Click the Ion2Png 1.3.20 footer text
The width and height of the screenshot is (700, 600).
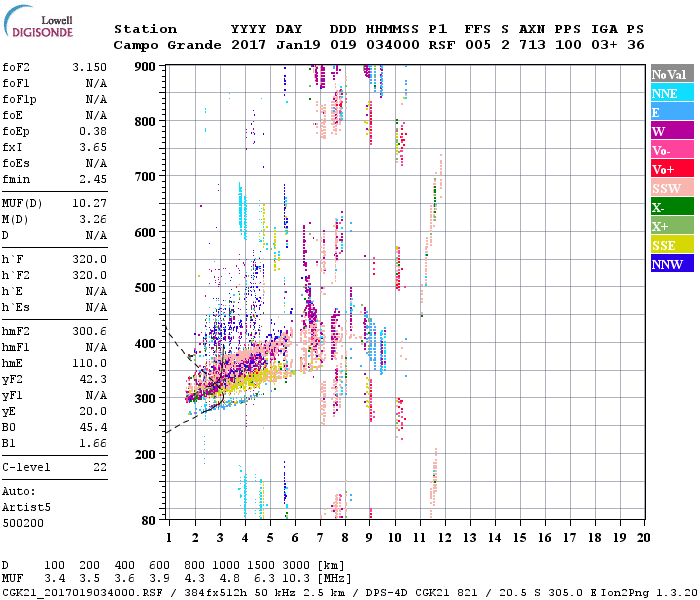[x=649, y=592]
